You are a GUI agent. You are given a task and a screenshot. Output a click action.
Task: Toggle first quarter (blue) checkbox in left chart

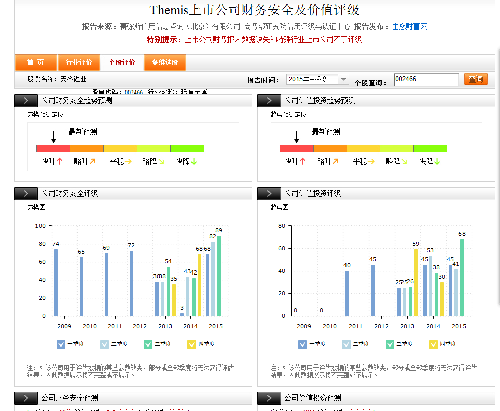tap(61, 344)
